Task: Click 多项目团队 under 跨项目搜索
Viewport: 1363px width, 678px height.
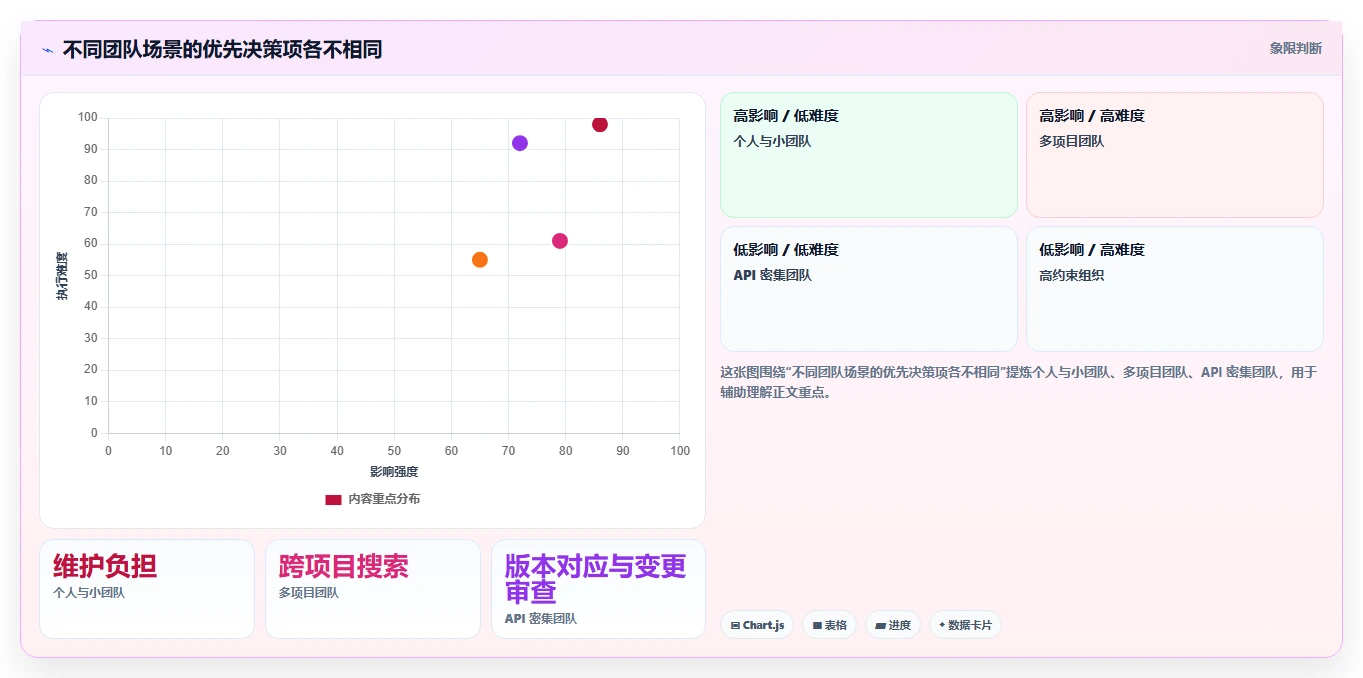Action: point(309,593)
